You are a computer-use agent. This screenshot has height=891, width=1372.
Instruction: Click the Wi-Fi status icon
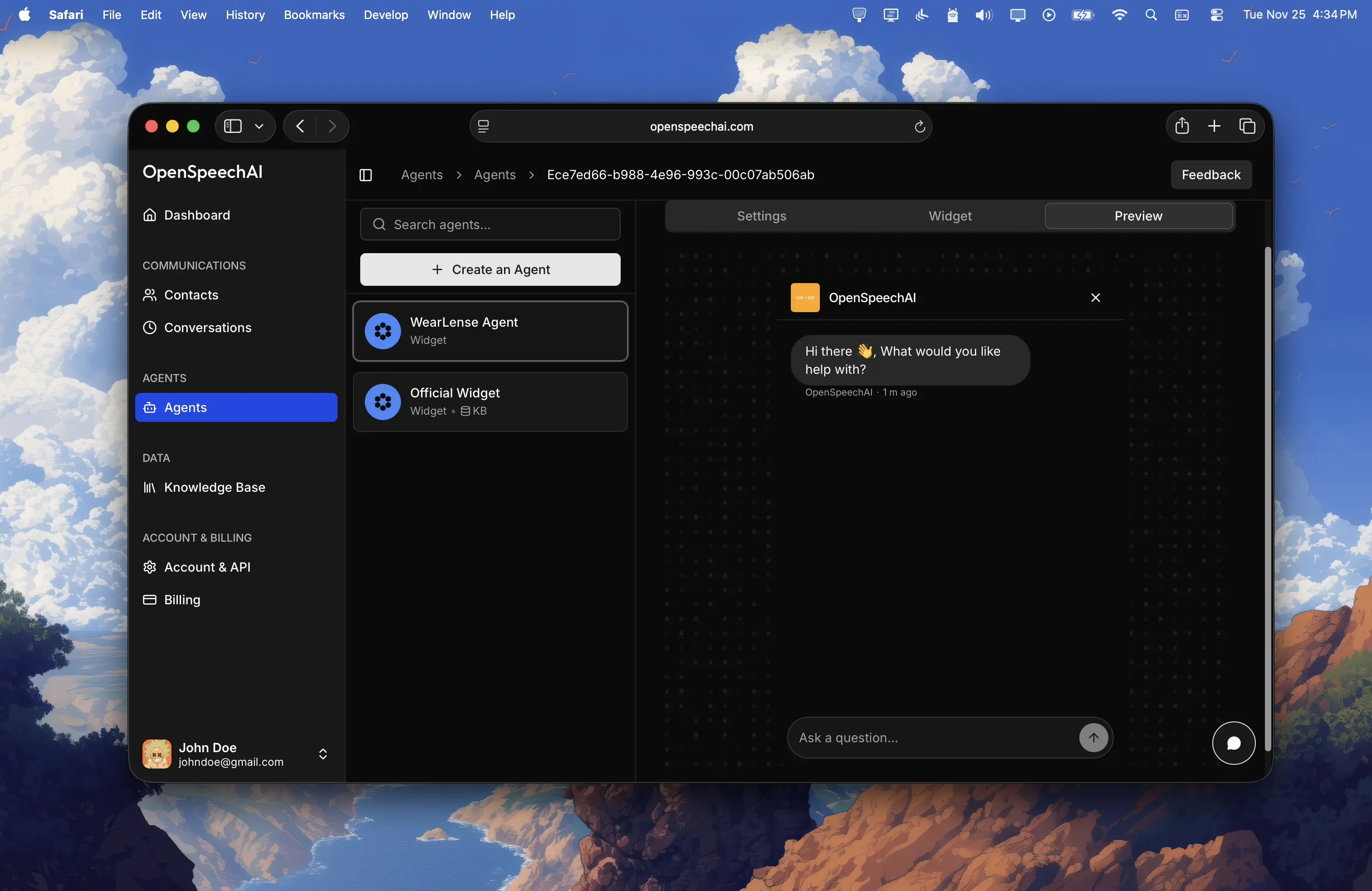point(1119,15)
